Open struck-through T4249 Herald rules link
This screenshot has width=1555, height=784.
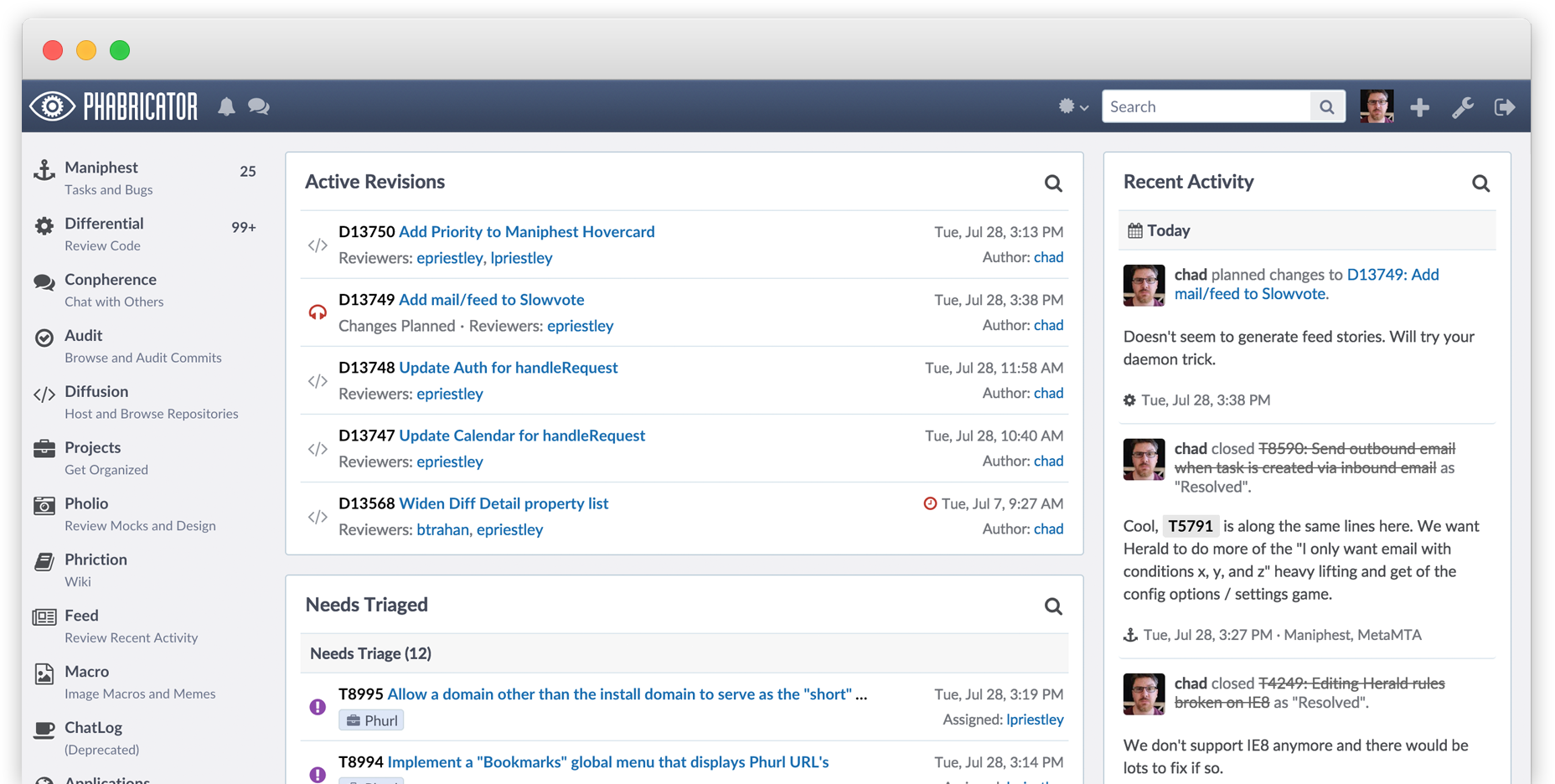[x=1310, y=693]
